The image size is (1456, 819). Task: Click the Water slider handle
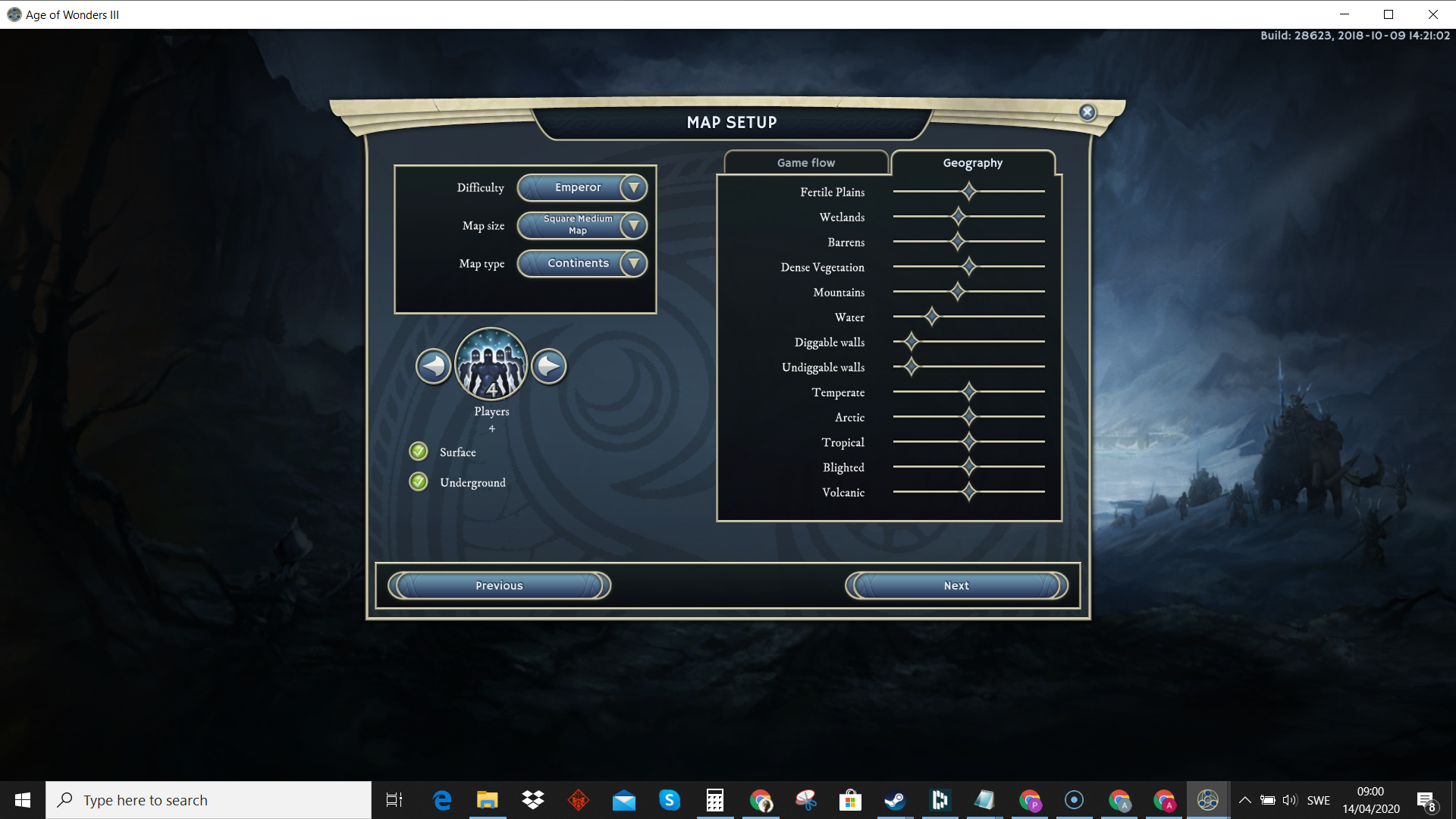click(x=932, y=317)
